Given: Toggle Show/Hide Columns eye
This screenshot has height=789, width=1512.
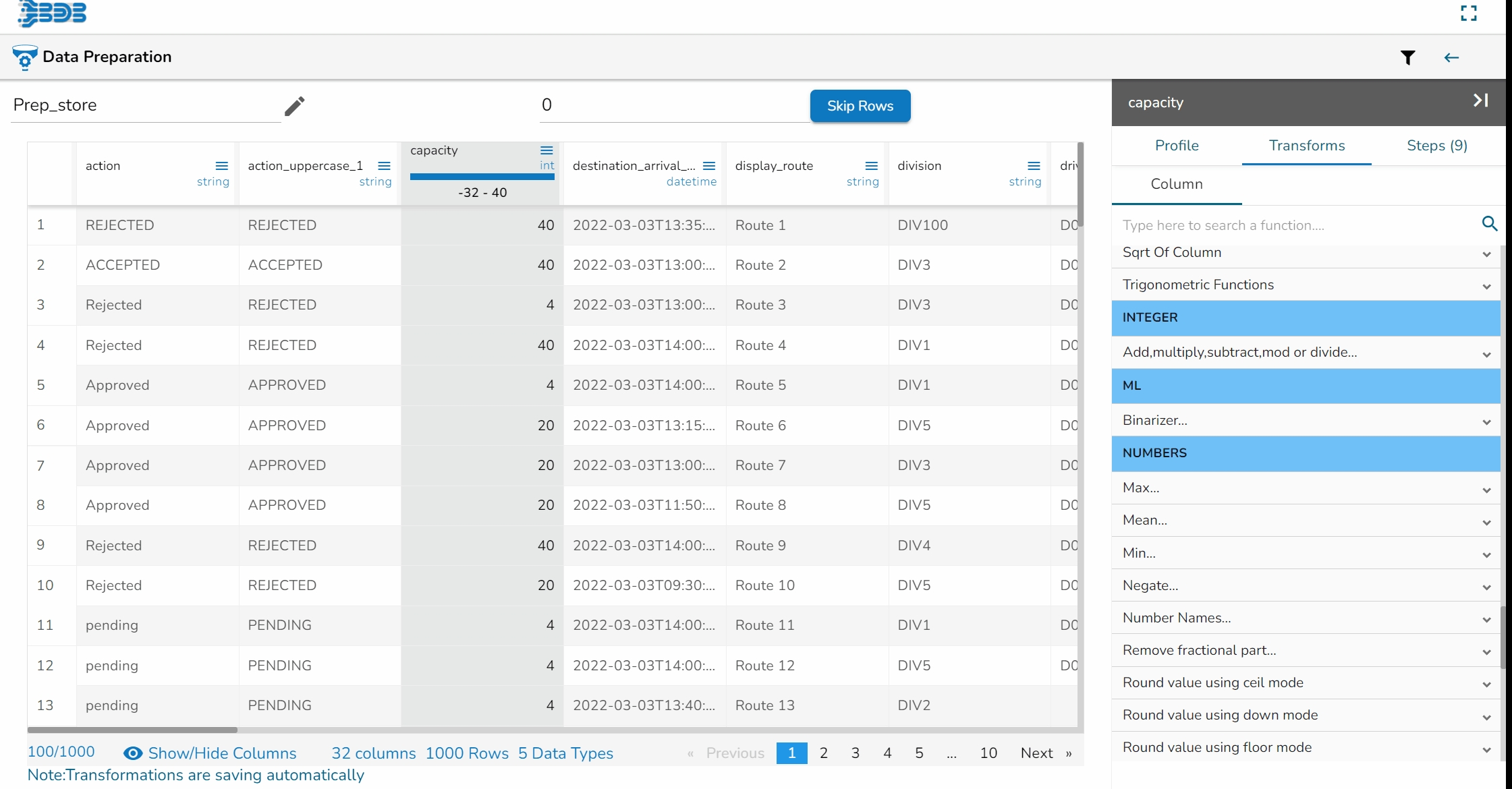Looking at the screenshot, I should pos(133,753).
